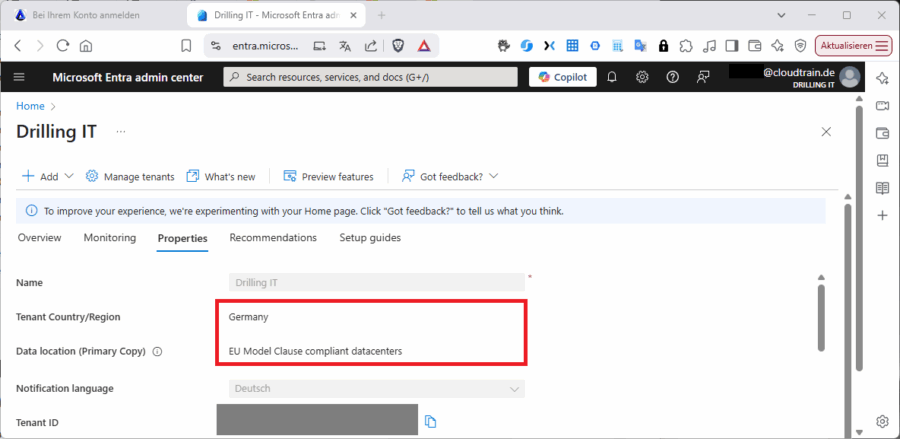
Task: Open the cast media icon in address bar
Action: [319, 46]
